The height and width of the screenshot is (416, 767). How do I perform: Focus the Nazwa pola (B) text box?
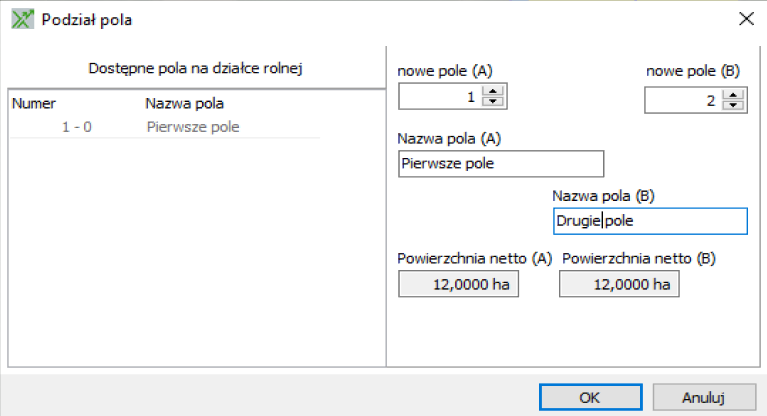click(650, 221)
